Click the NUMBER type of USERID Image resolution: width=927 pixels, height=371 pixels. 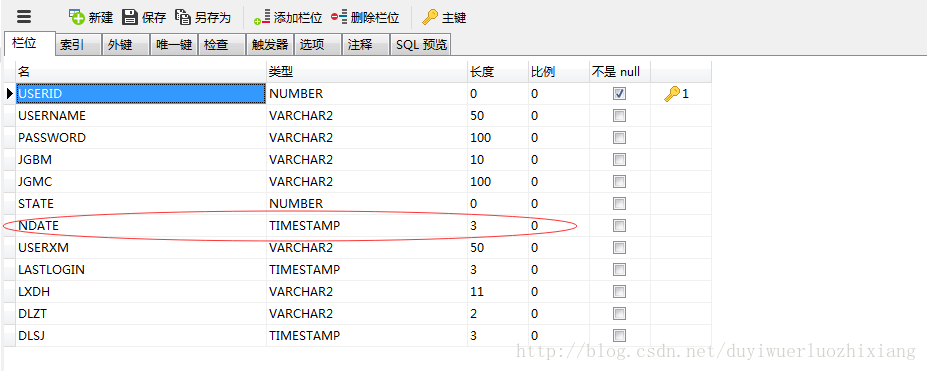[367, 93]
